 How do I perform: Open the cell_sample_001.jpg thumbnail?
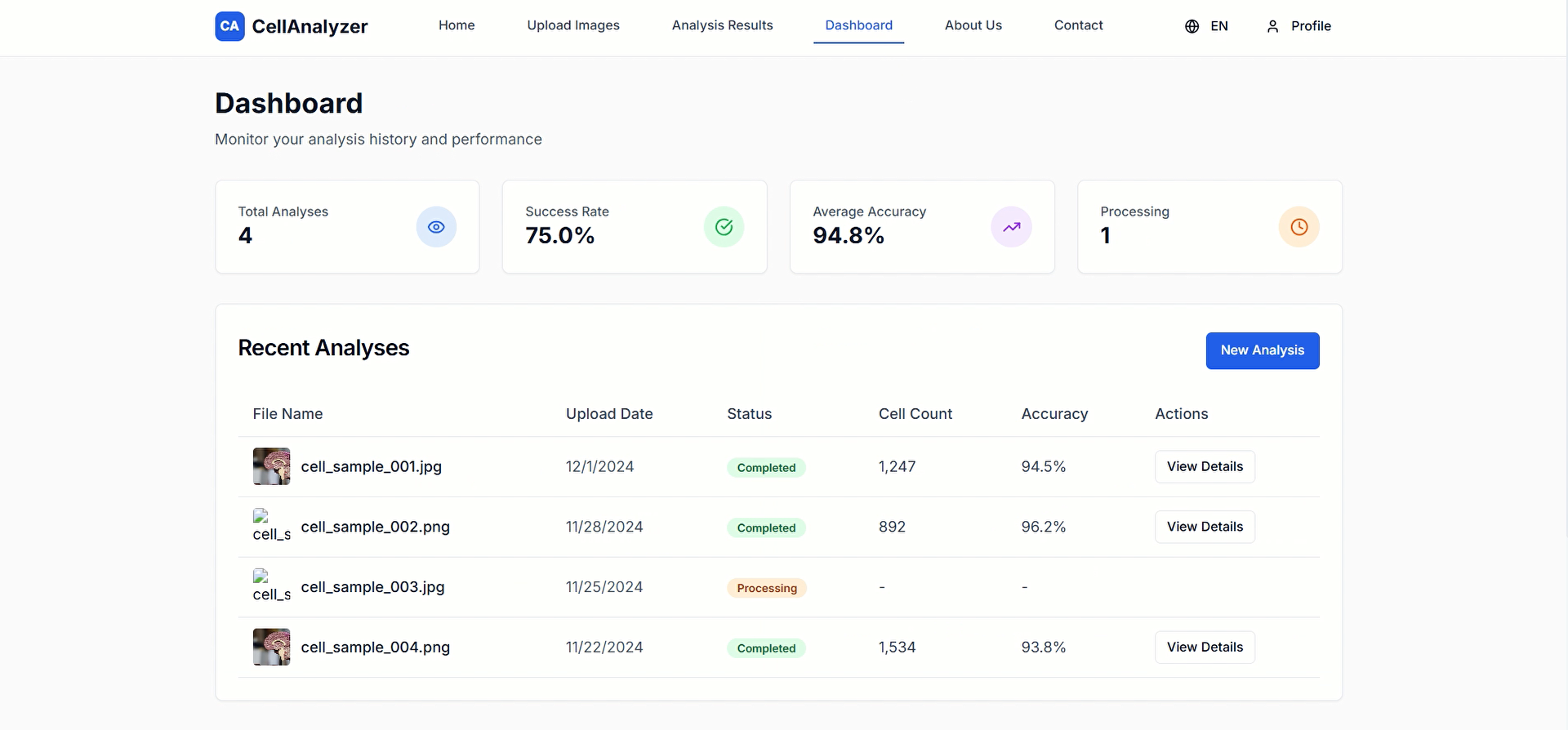pos(272,466)
